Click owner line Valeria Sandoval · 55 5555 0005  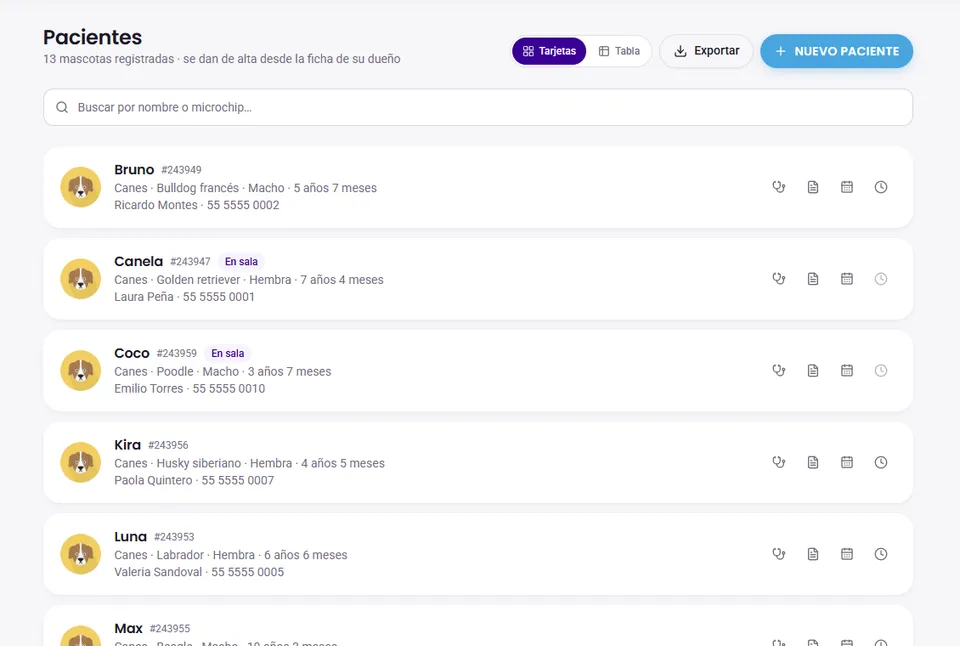pos(199,573)
